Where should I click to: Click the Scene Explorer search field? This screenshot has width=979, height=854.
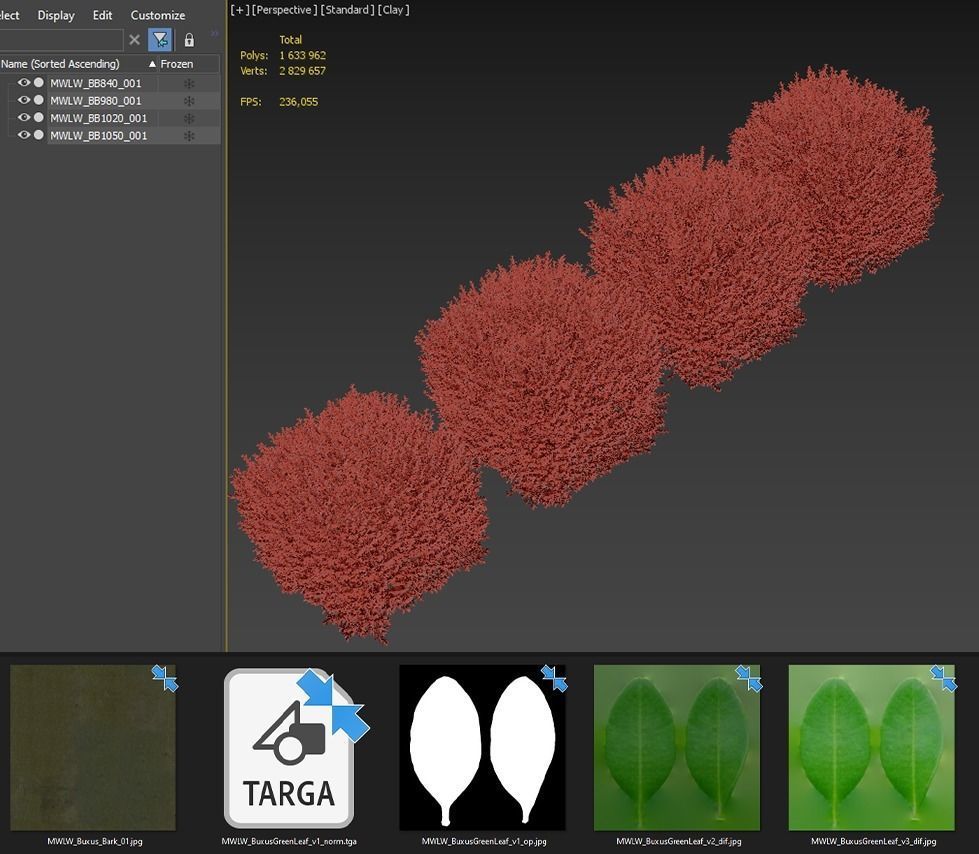61,40
